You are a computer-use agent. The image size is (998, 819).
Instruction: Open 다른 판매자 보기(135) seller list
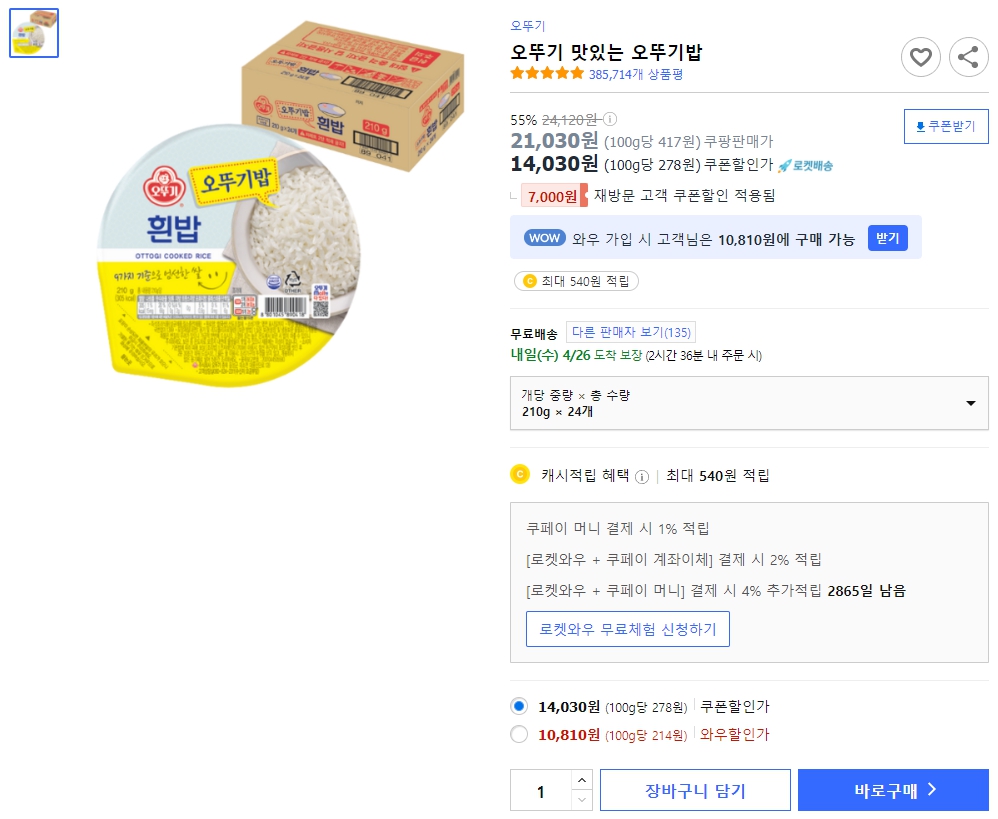(x=633, y=332)
